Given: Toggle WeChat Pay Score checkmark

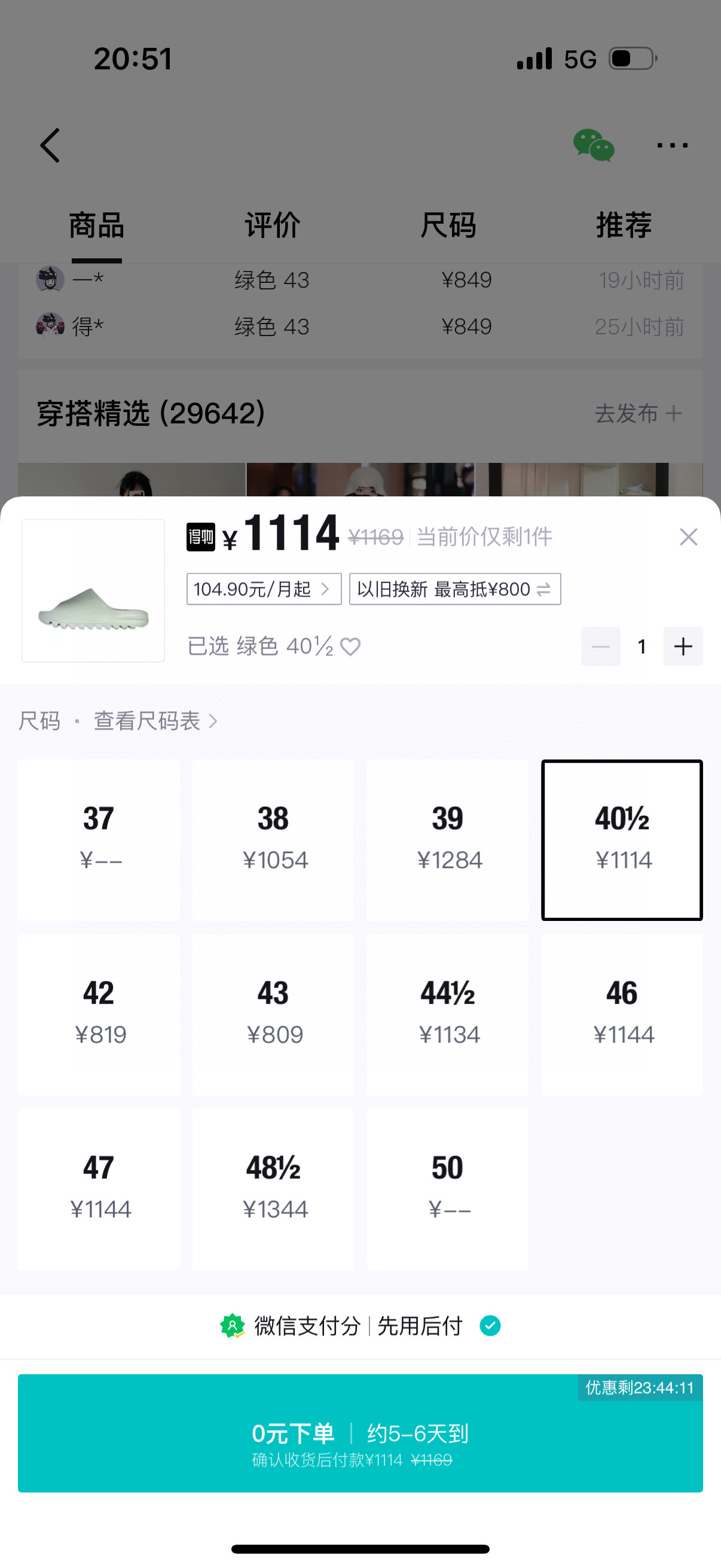Looking at the screenshot, I should coord(490,1326).
